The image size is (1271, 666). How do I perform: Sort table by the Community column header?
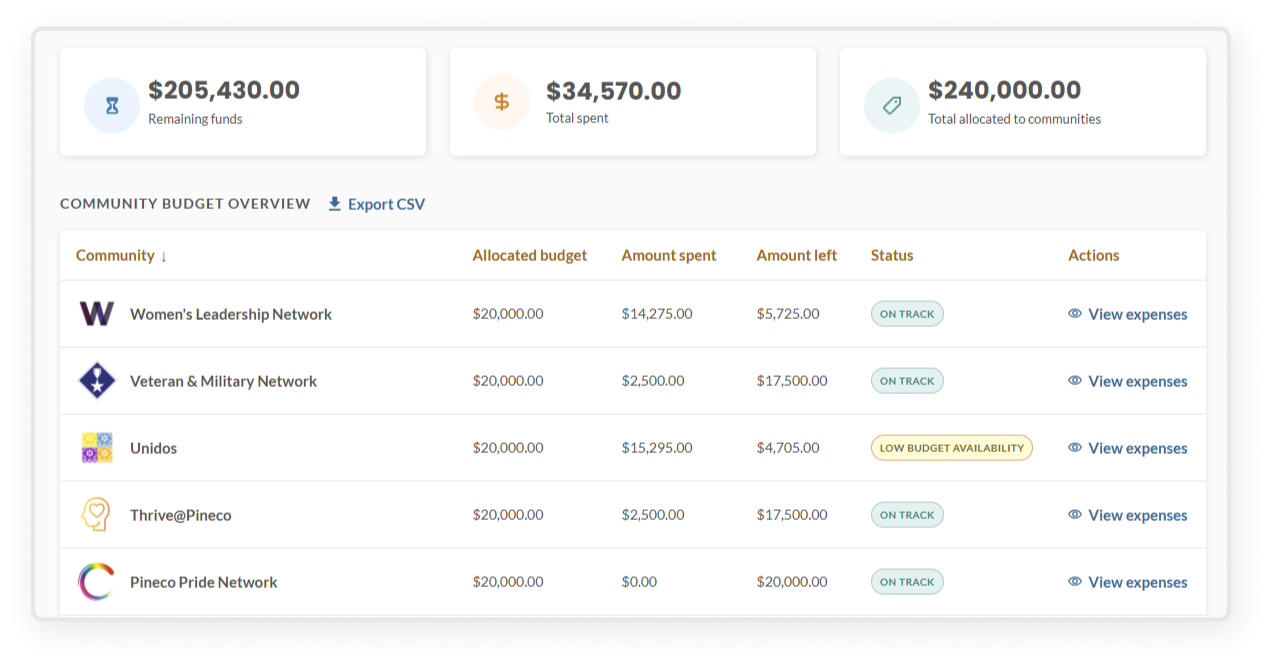[122, 255]
